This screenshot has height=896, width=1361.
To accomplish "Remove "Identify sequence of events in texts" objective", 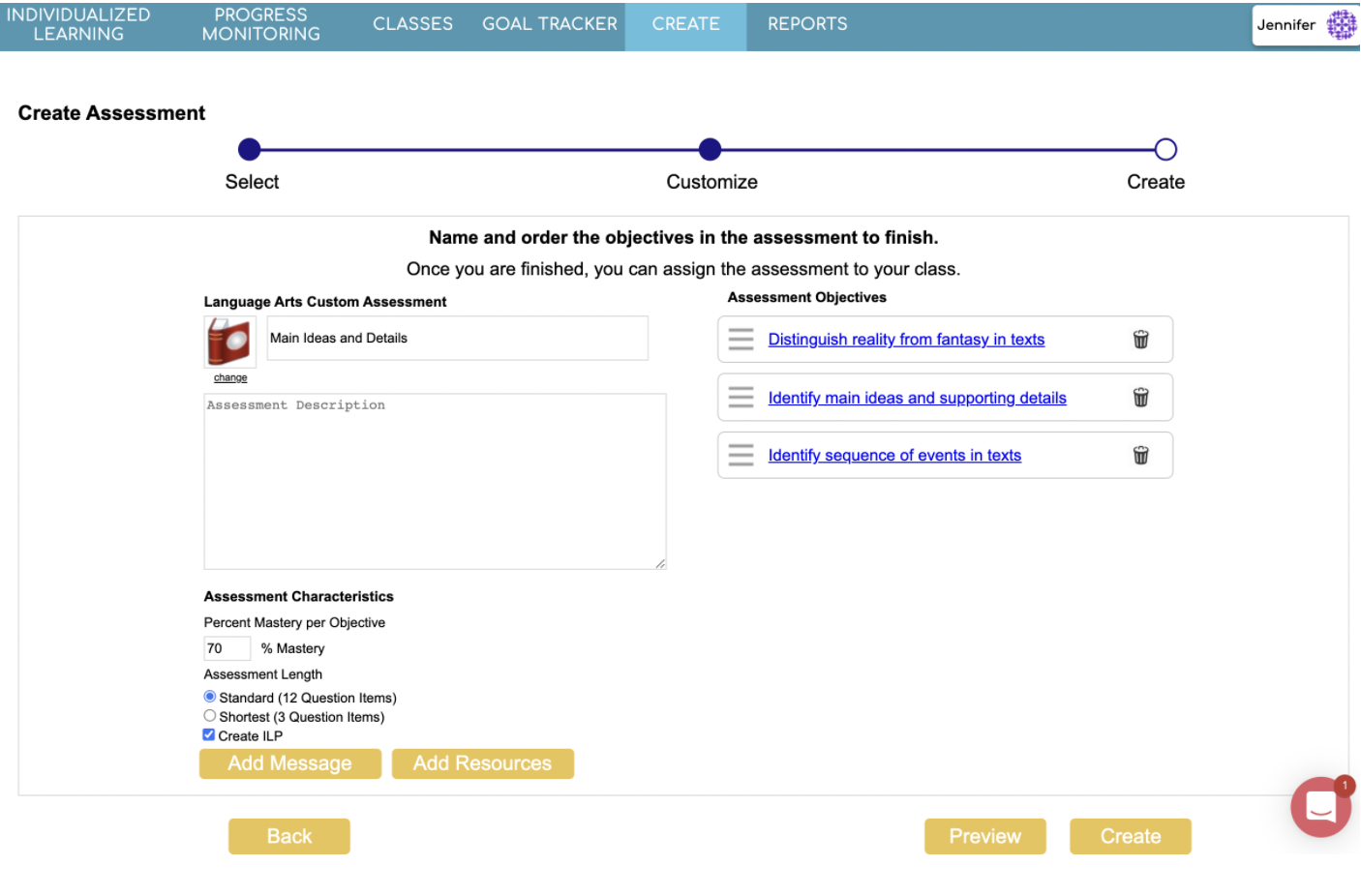I will coord(1140,455).
